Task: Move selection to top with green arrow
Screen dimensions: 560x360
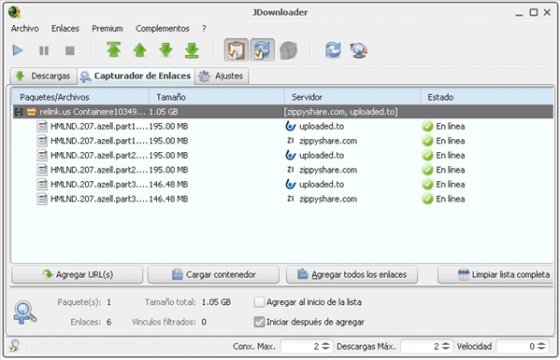Action: 114,50
